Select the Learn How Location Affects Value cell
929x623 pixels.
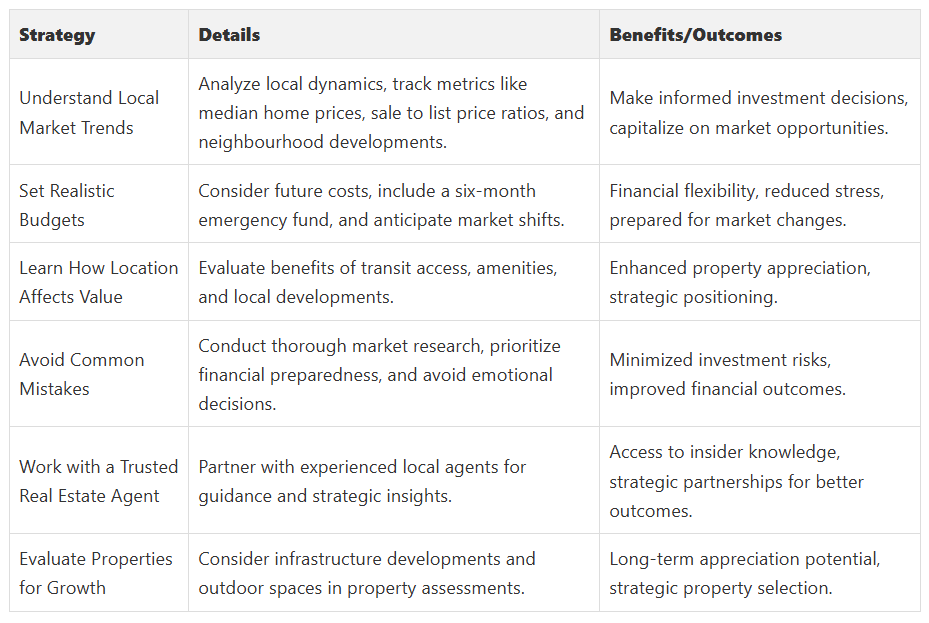98,282
